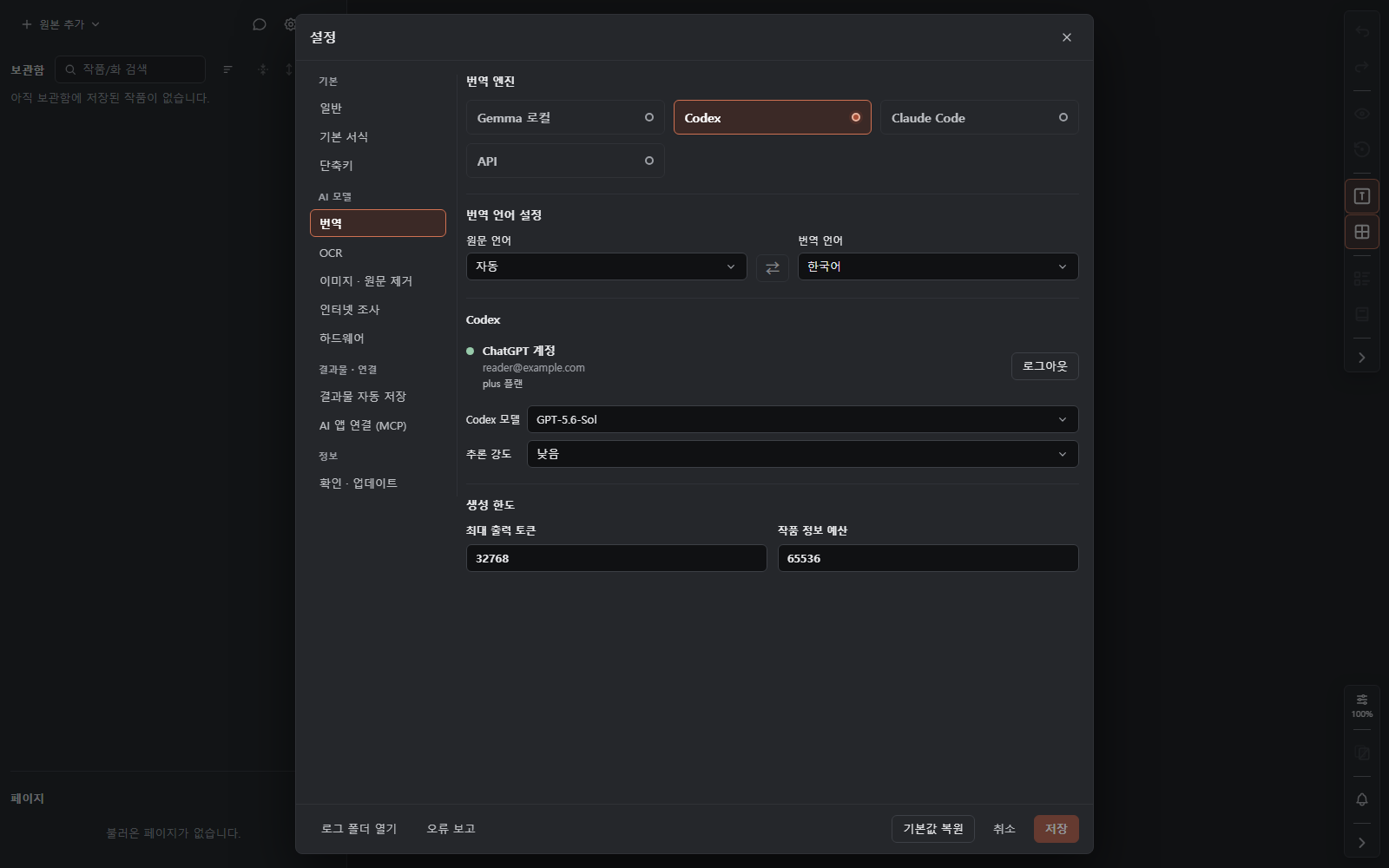This screenshot has width=1389, height=868.
Task: Close the 설정 dialog with X
Action: (1067, 37)
